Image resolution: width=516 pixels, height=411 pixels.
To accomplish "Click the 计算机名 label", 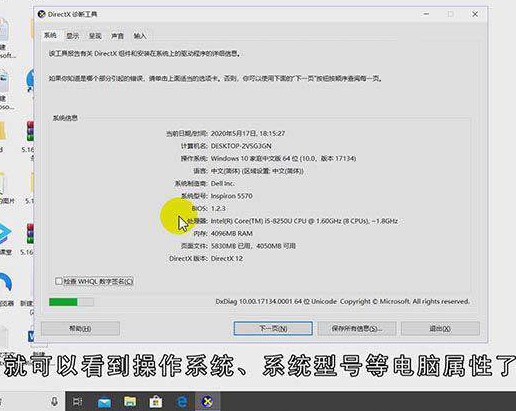I will coord(194,146).
